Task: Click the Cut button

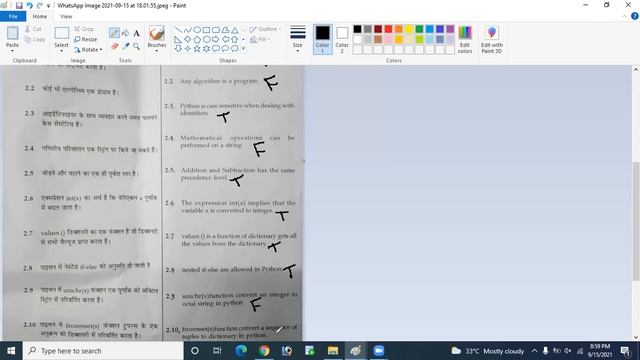Action: pyautogui.click(x=33, y=29)
